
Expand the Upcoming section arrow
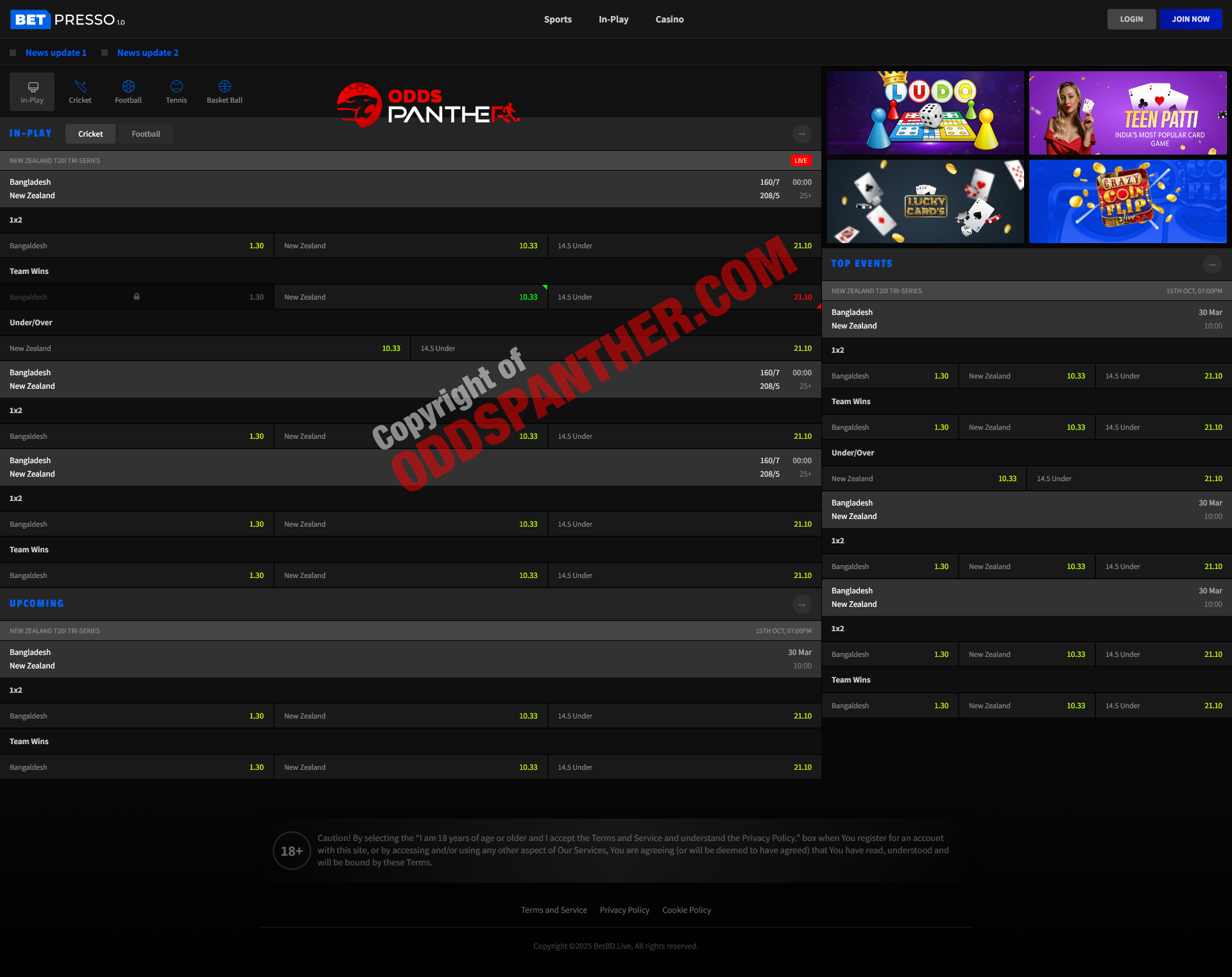pyautogui.click(x=801, y=604)
